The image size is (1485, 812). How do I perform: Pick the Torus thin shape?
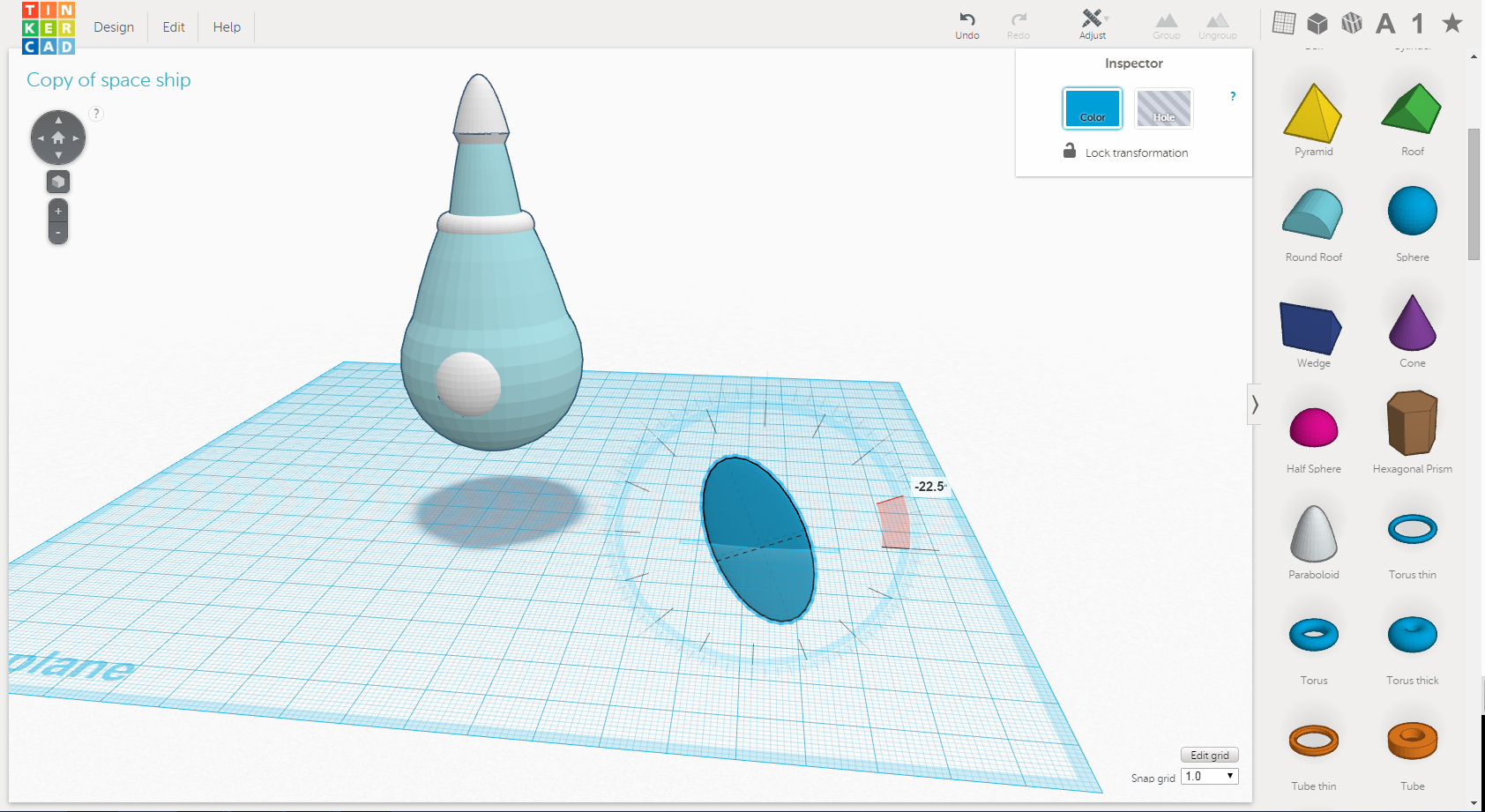pyautogui.click(x=1412, y=546)
